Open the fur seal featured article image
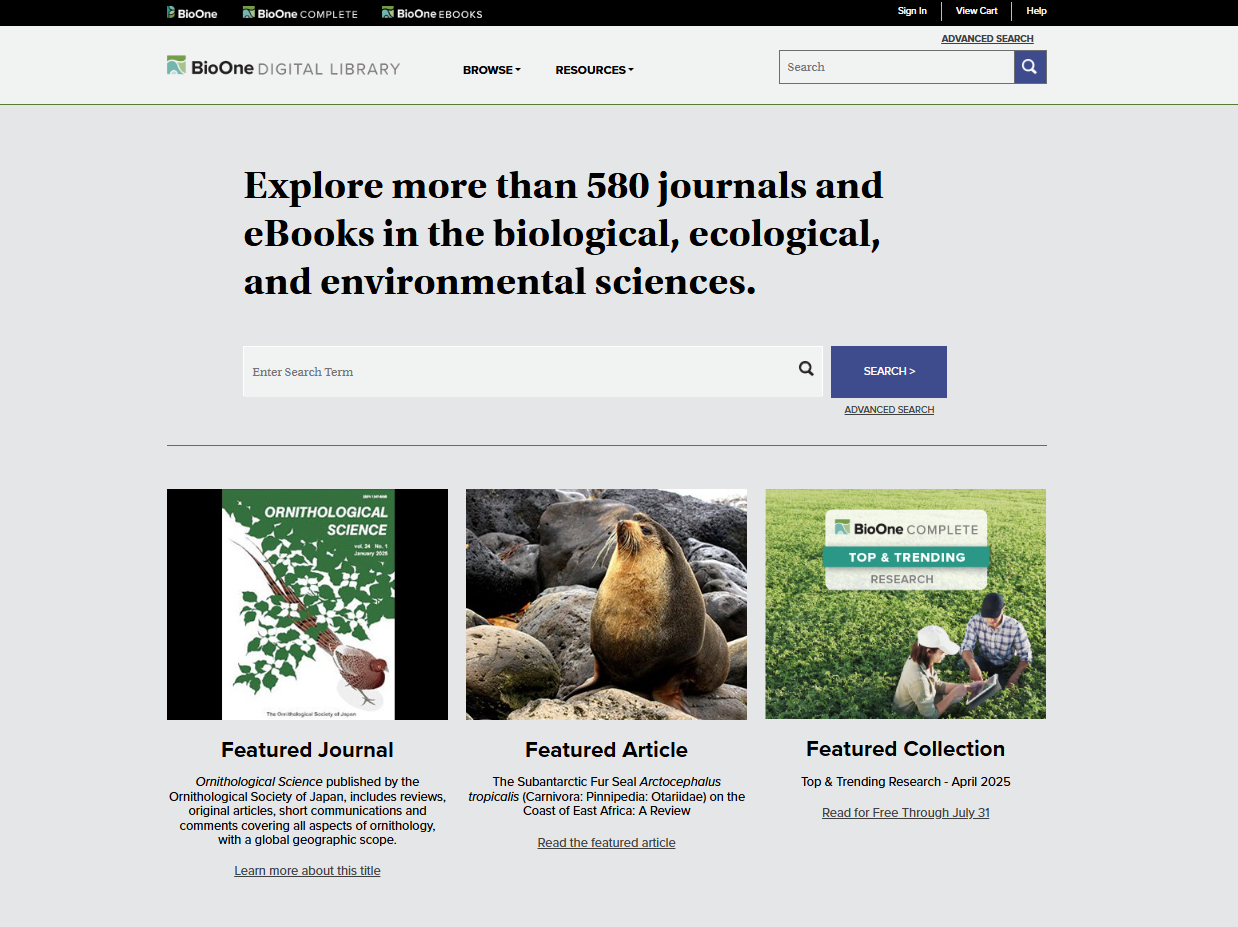The image size is (1238, 927). pyautogui.click(x=606, y=604)
